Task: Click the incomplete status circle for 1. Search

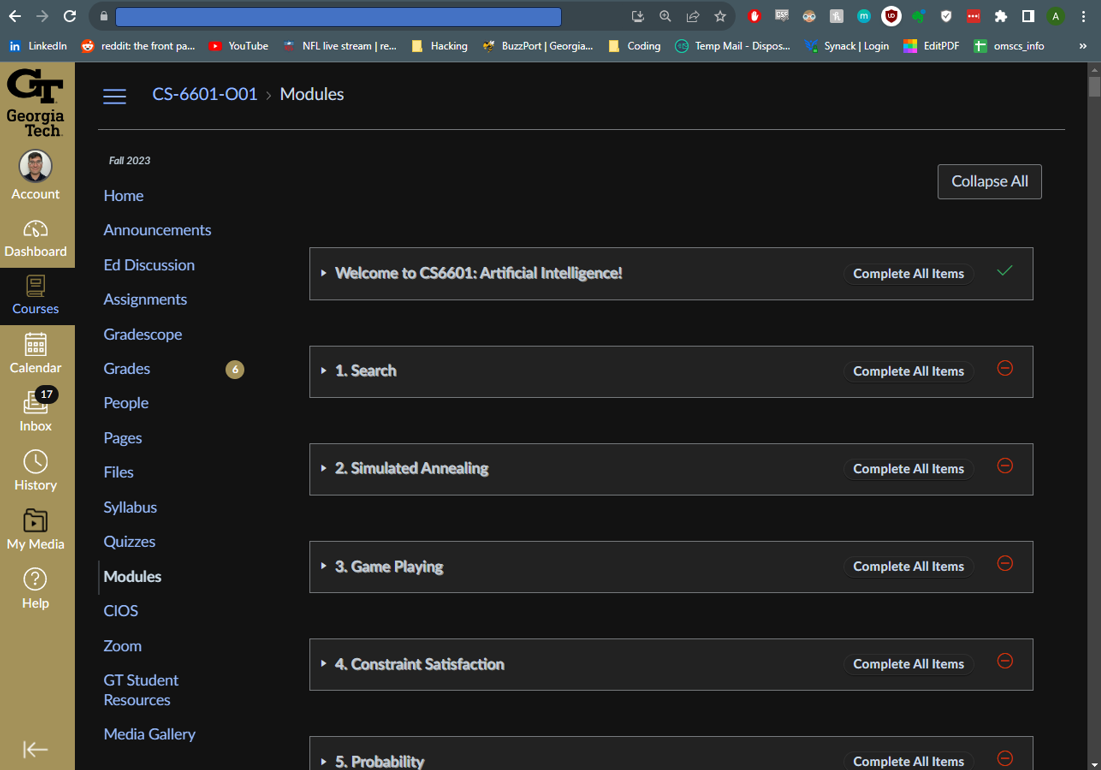Action: coord(1005,369)
